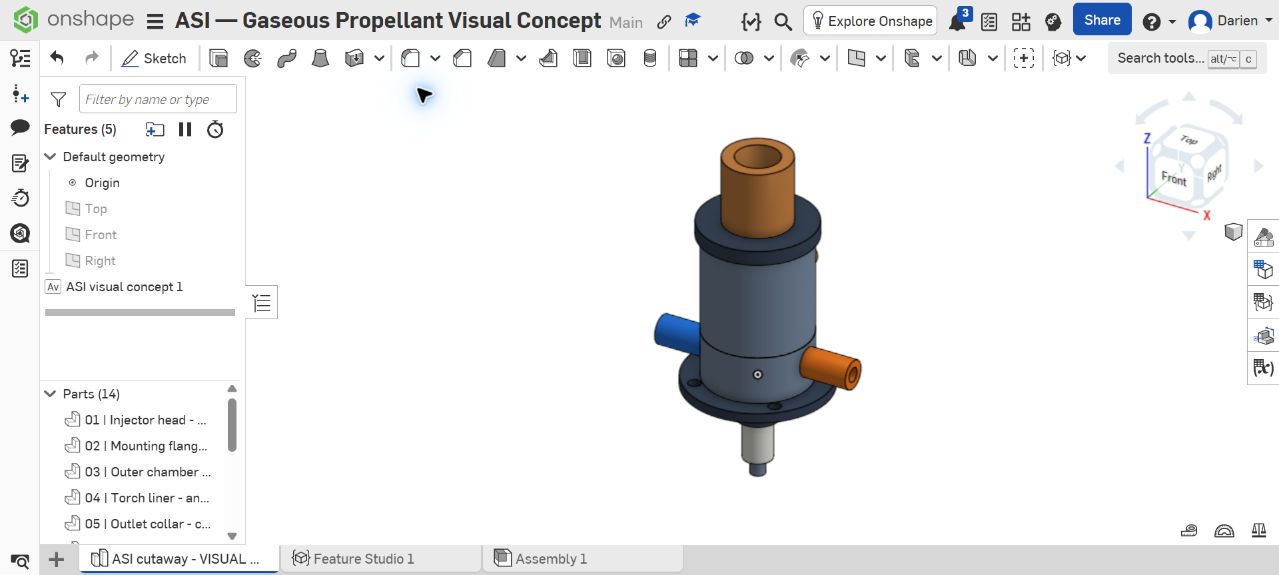Open the pattern tool dropdown arrow
1279x575 pixels.
pos(713,59)
